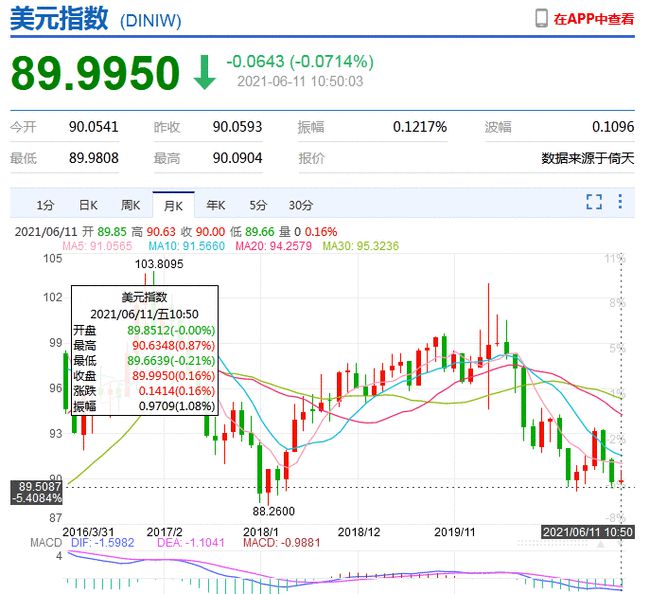650x594 pixels.
Task: Click the MA5 indicator label
Action: [97, 245]
